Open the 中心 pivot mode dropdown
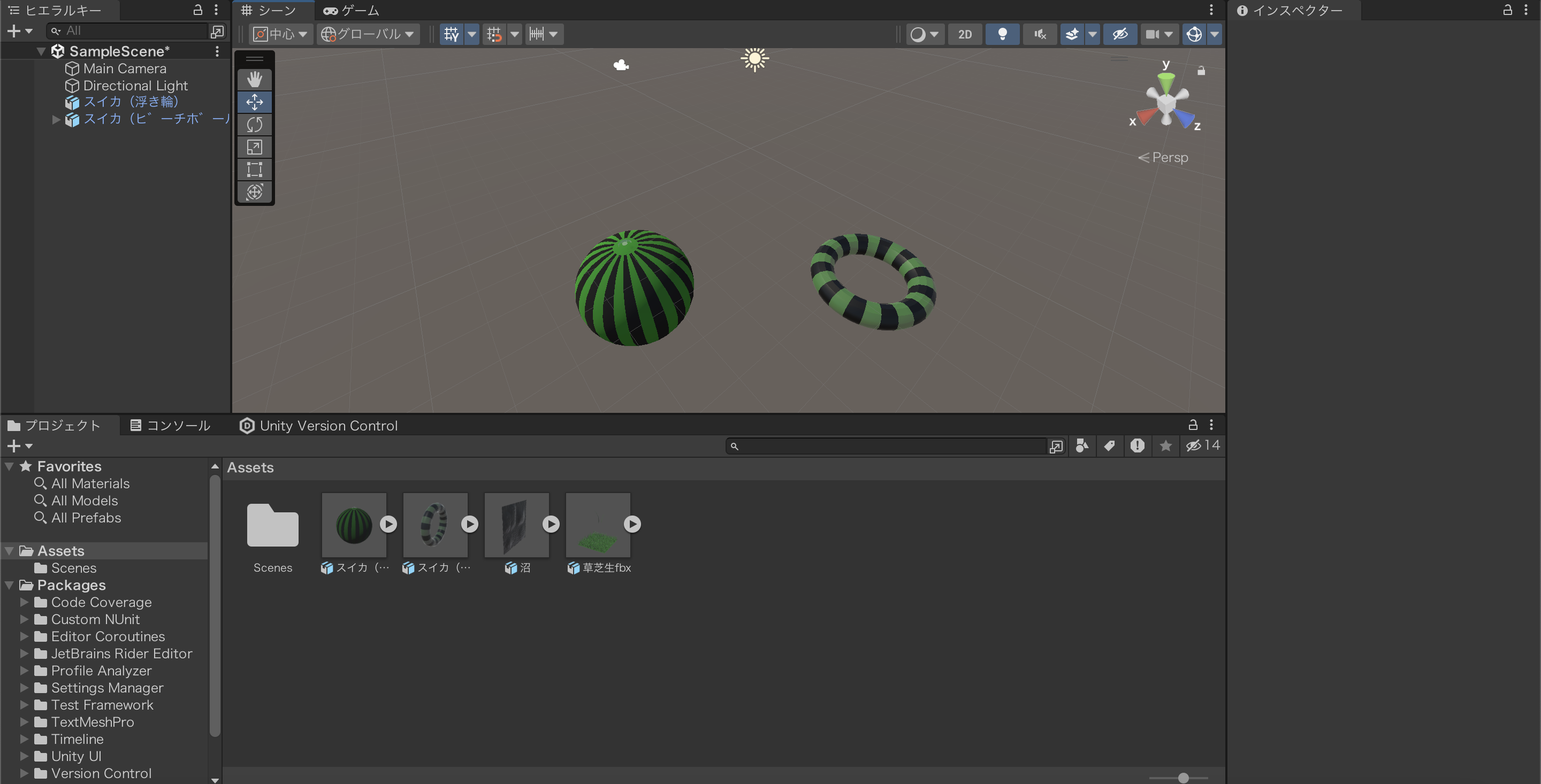This screenshot has height=784, width=1541. pos(280,34)
